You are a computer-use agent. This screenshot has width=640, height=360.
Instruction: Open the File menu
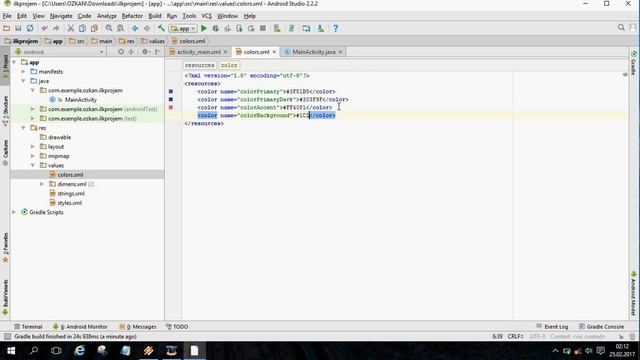pos(7,16)
